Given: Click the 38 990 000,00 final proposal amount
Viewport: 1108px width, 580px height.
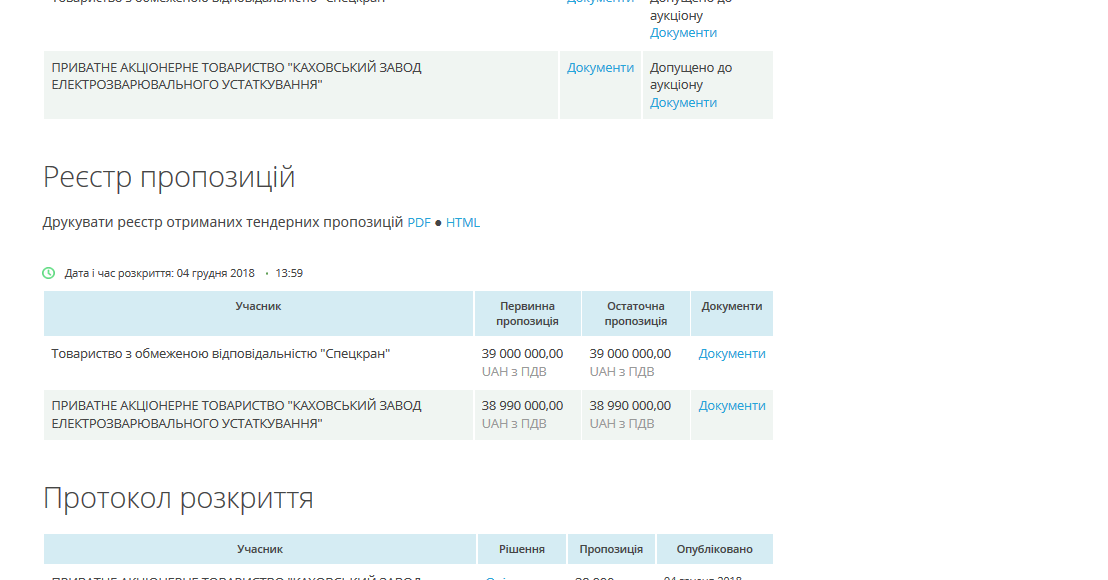Looking at the screenshot, I should 630,406.
